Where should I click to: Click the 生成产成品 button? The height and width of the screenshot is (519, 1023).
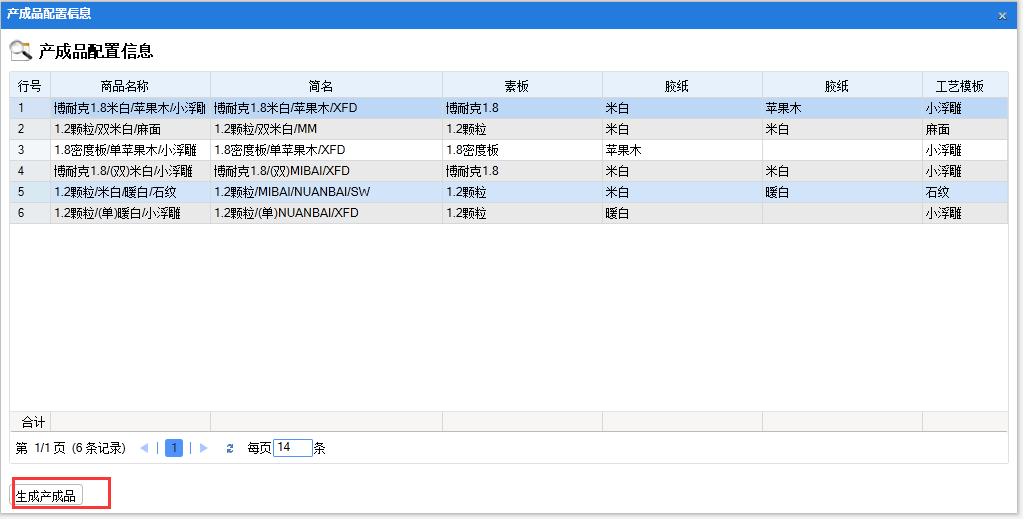click(x=47, y=495)
